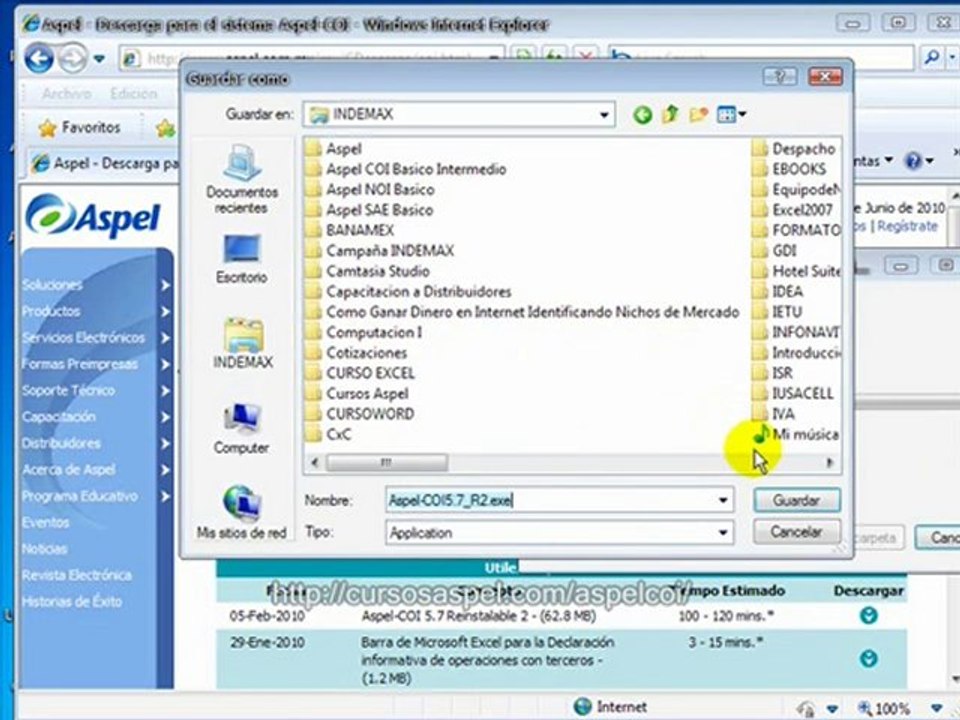Image resolution: width=960 pixels, height=720 pixels.
Task: Open the zoom level 100% control
Action: coord(898,708)
